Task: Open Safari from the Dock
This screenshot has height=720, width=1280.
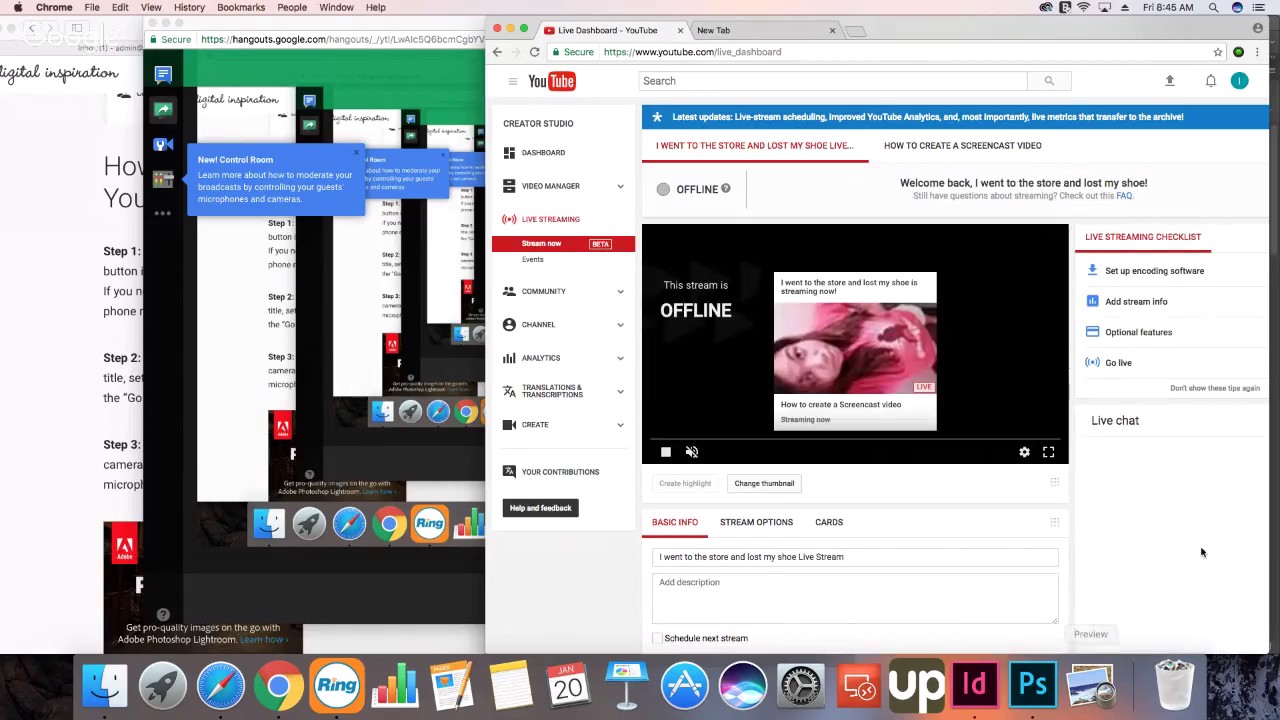Action: click(x=221, y=686)
